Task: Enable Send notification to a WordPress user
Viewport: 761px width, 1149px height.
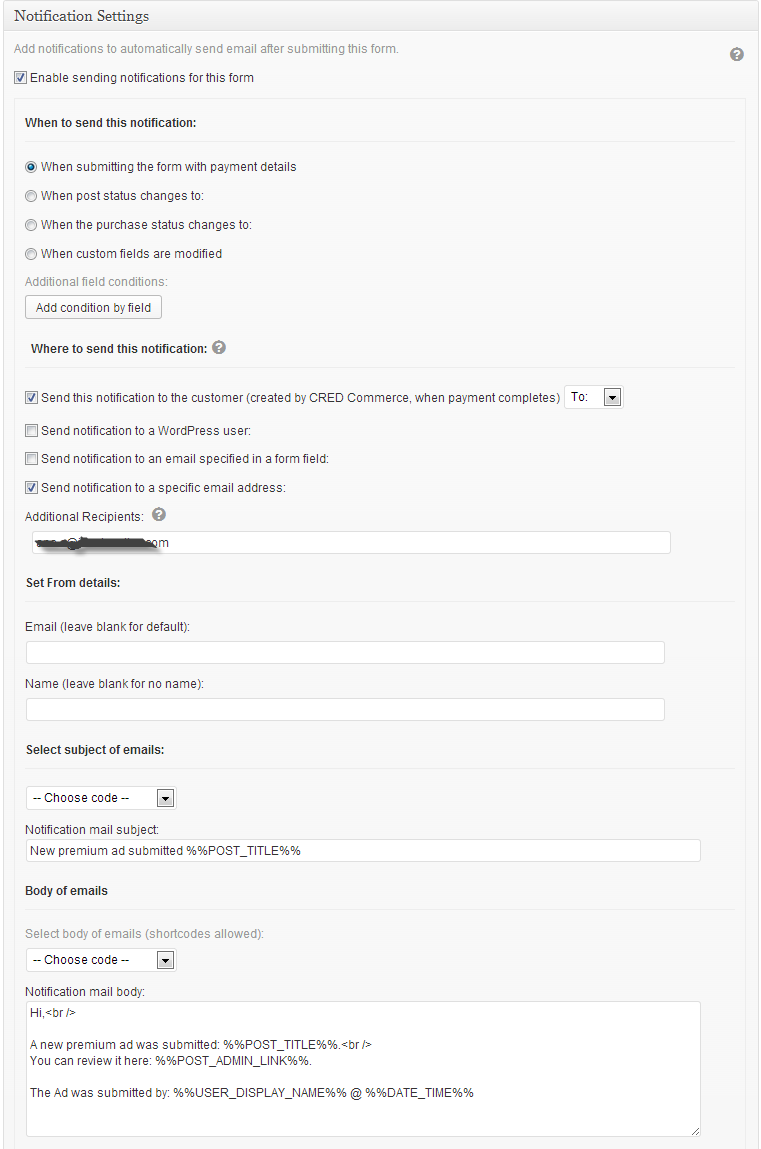Action: click(31, 431)
